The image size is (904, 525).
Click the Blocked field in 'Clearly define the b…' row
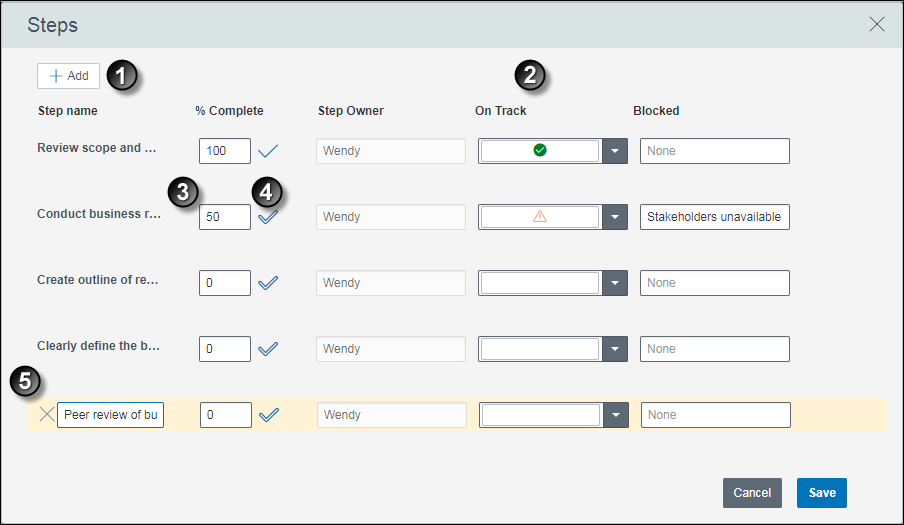714,349
